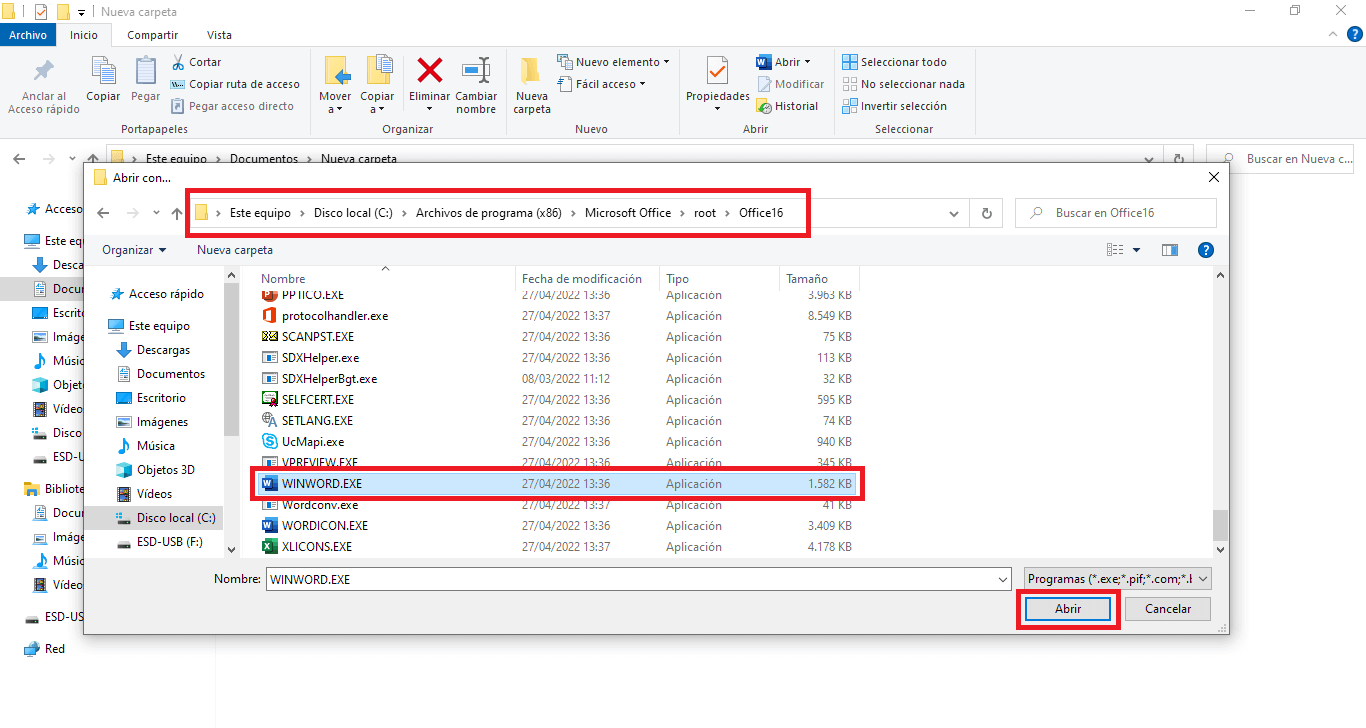Select UcMapi.exe file
Screen dimensions: 1366x728
click(x=556, y=442)
